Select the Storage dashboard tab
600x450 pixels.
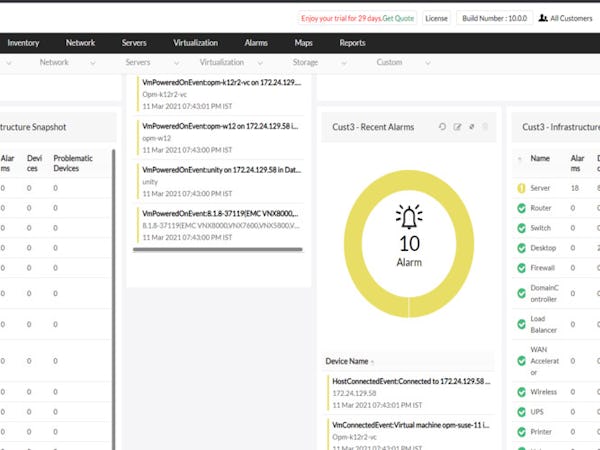click(x=305, y=62)
